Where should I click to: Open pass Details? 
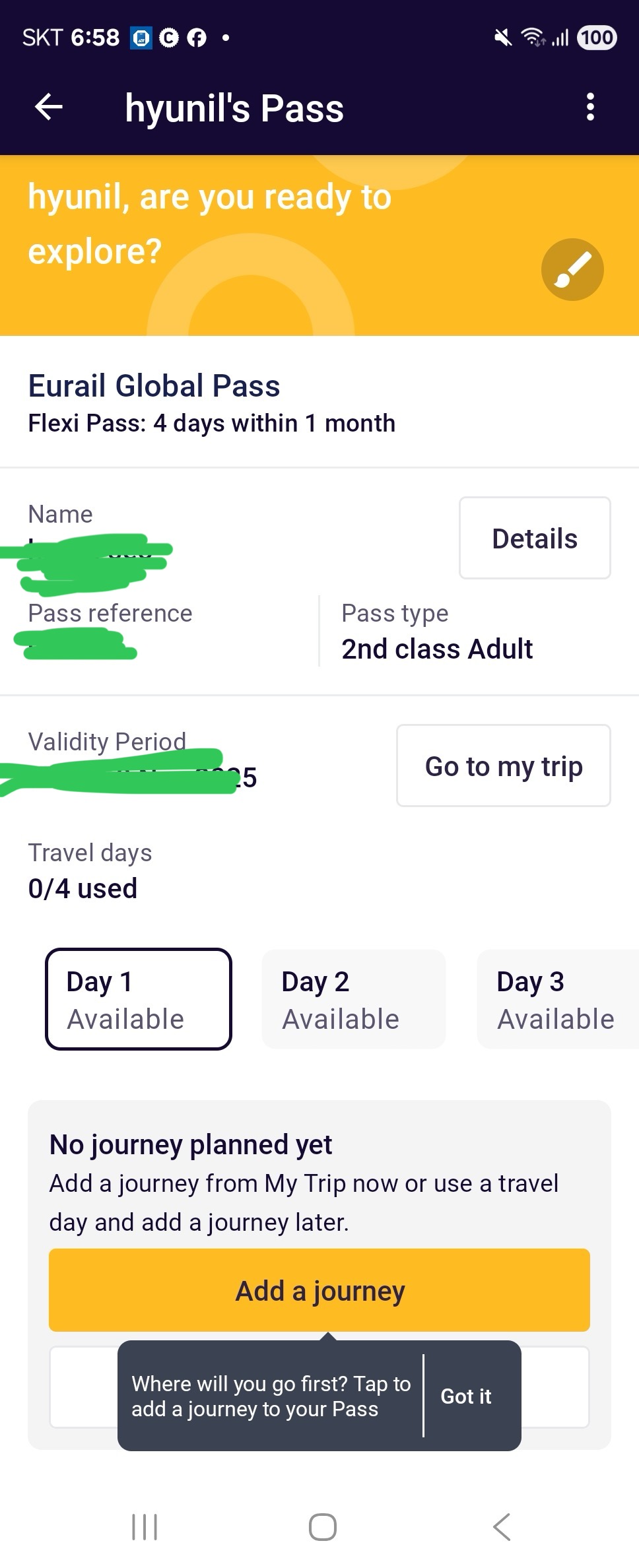535,538
